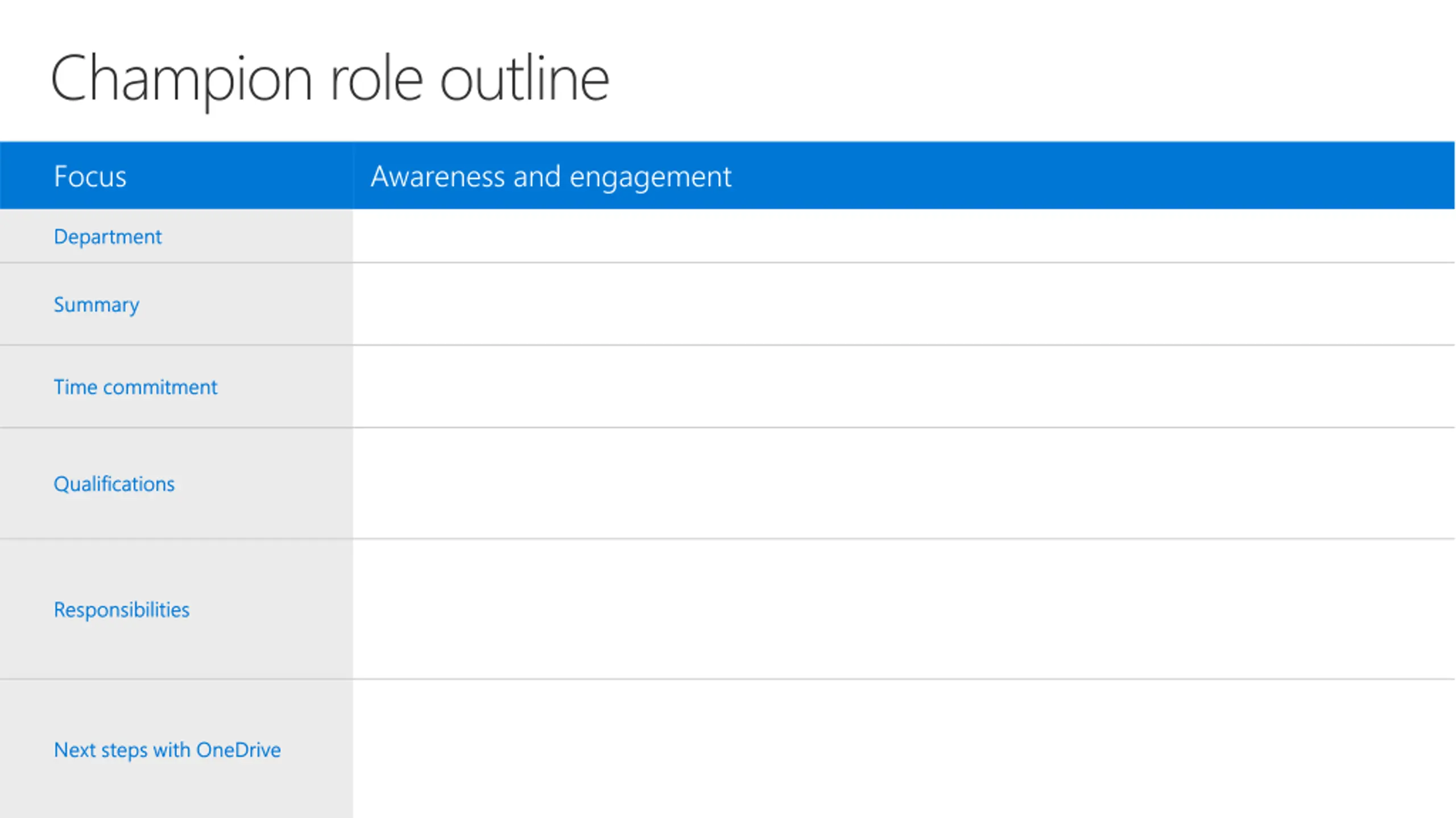The width and height of the screenshot is (1456, 818).
Task: Click empty cell beside Department
Action: pyautogui.click(x=904, y=236)
